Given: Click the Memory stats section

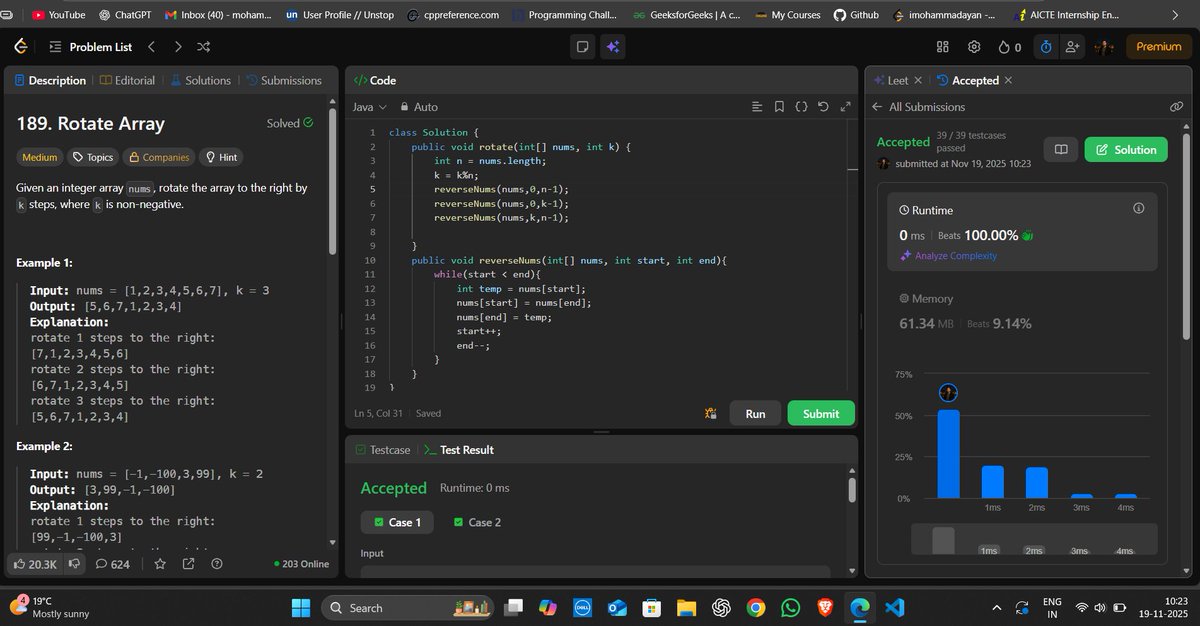Looking at the screenshot, I should pos(1022,312).
